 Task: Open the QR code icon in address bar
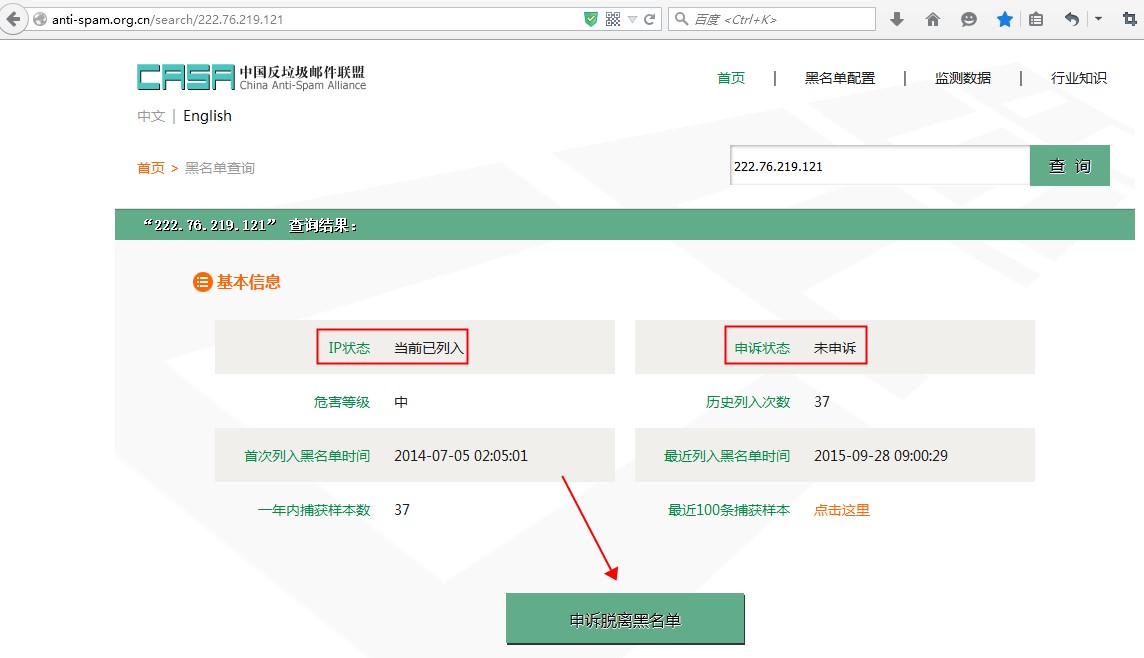[613, 19]
